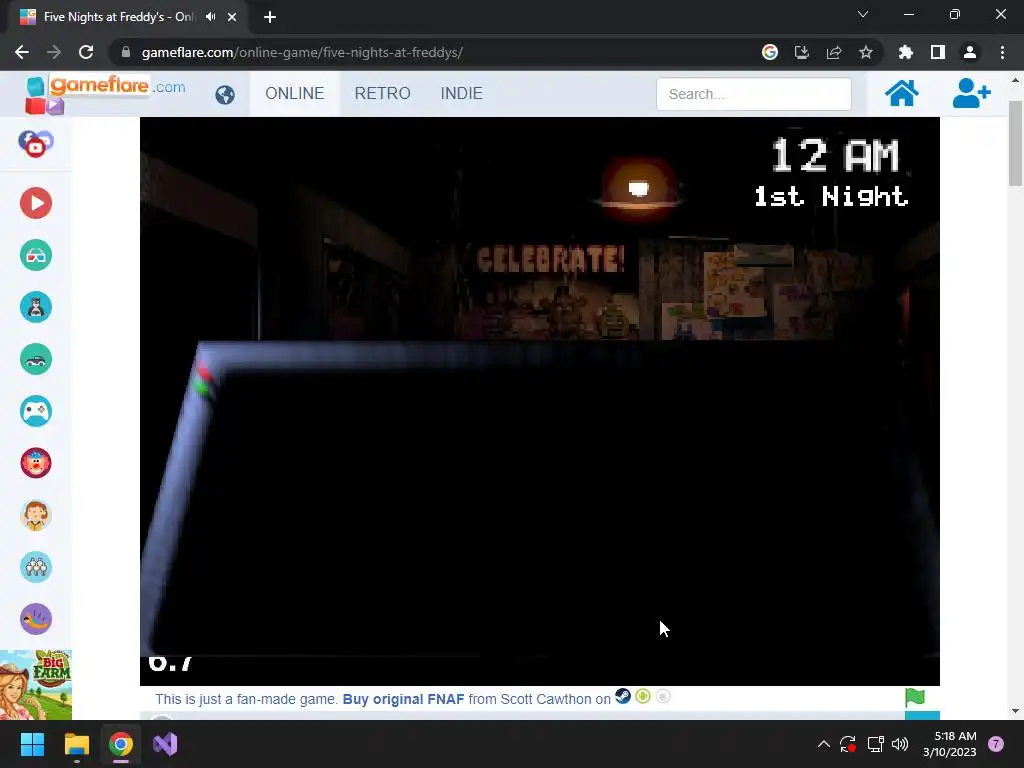Image resolution: width=1024 pixels, height=768 pixels.
Task: Open the INDIE games tab
Action: tap(462, 93)
